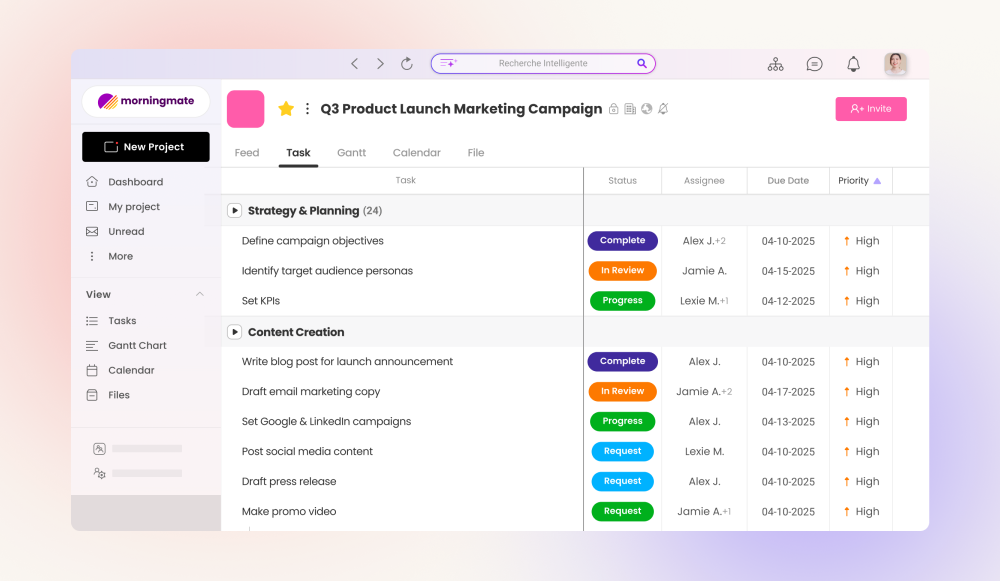Open the organization chart icon
The height and width of the screenshot is (581, 1000).
pos(776,64)
